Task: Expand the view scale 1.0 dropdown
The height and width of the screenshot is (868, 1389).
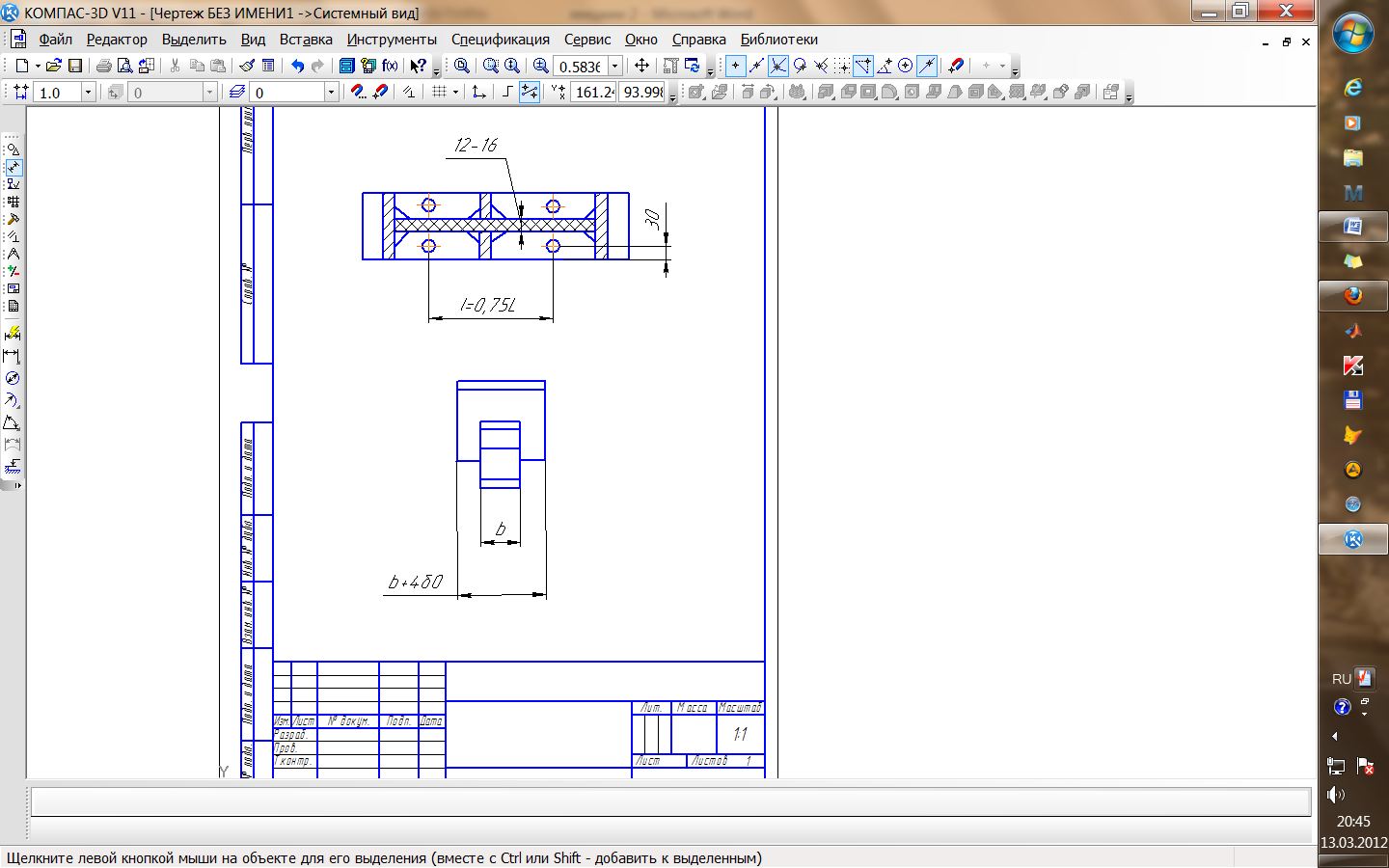Action: [88, 93]
